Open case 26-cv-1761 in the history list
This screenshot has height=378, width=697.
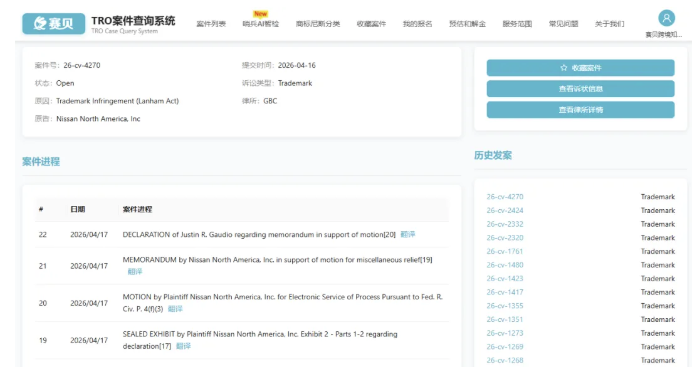[x=505, y=251]
